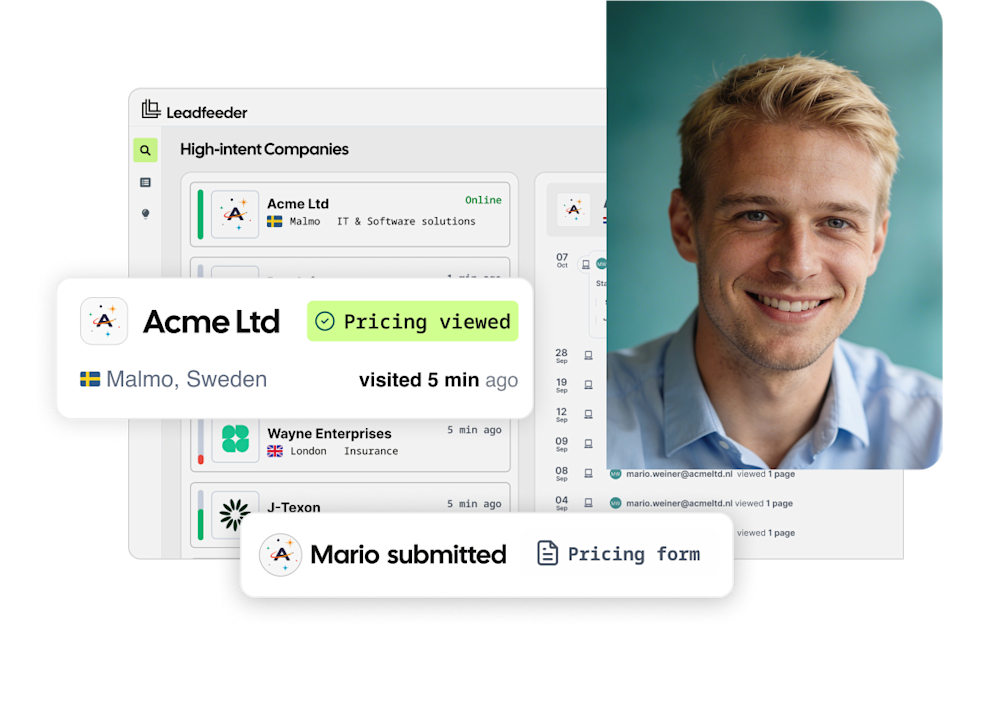Select the 19 Sep timeline date
This screenshot has width=1000, height=726.
(x=561, y=385)
